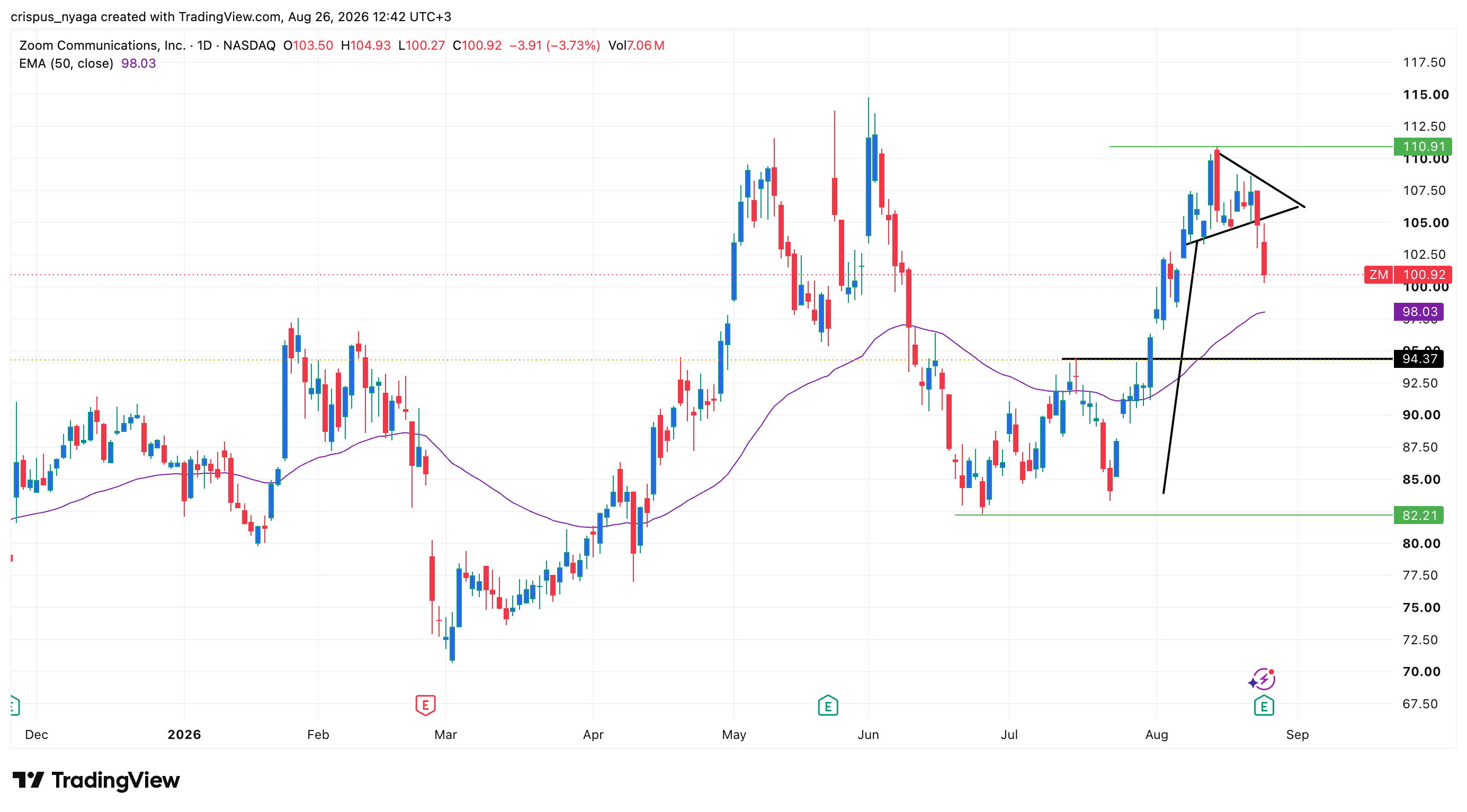Screen dimensions: 1467x812
Task: Select the black 94.37 price label
Action: 1418,359
